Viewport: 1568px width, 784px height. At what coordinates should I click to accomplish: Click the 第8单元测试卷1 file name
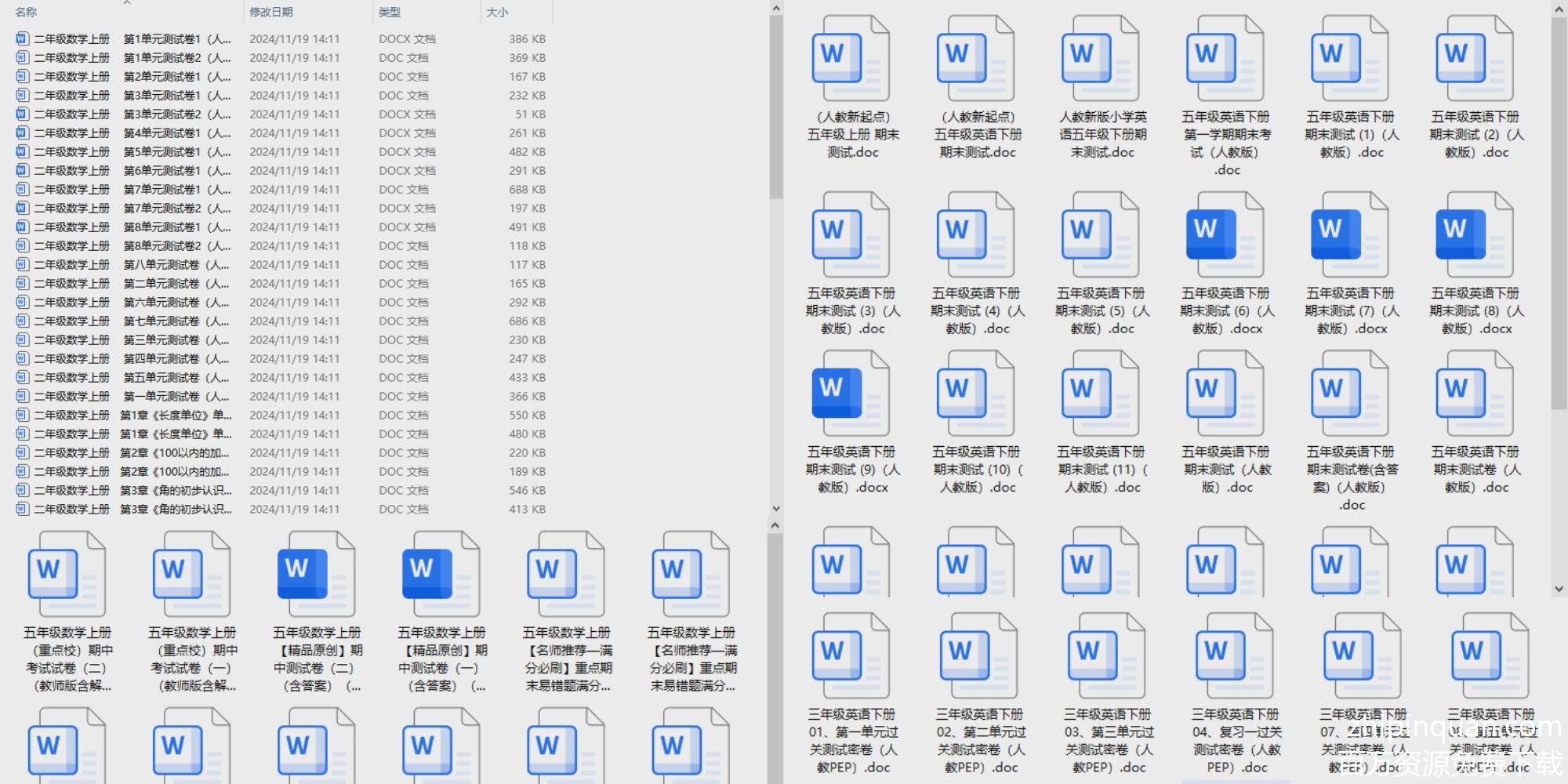[x=132, y=227]
